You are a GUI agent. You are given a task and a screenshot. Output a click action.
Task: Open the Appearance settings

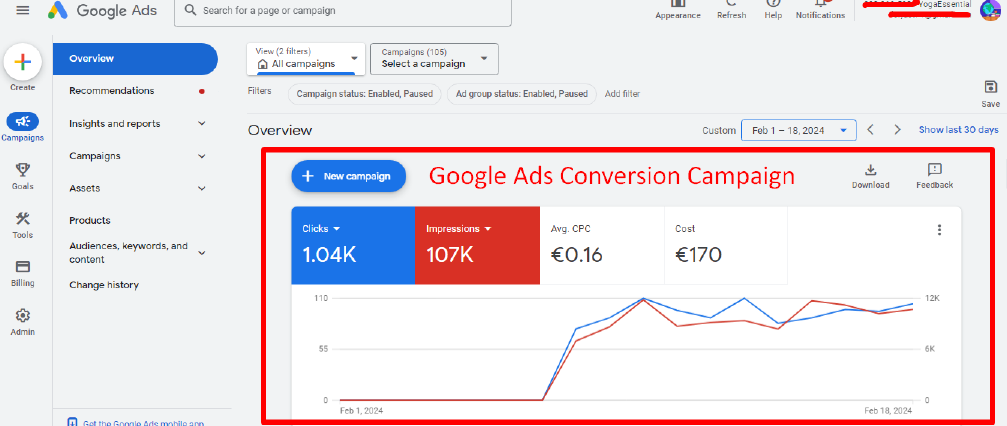coord(678,9)
